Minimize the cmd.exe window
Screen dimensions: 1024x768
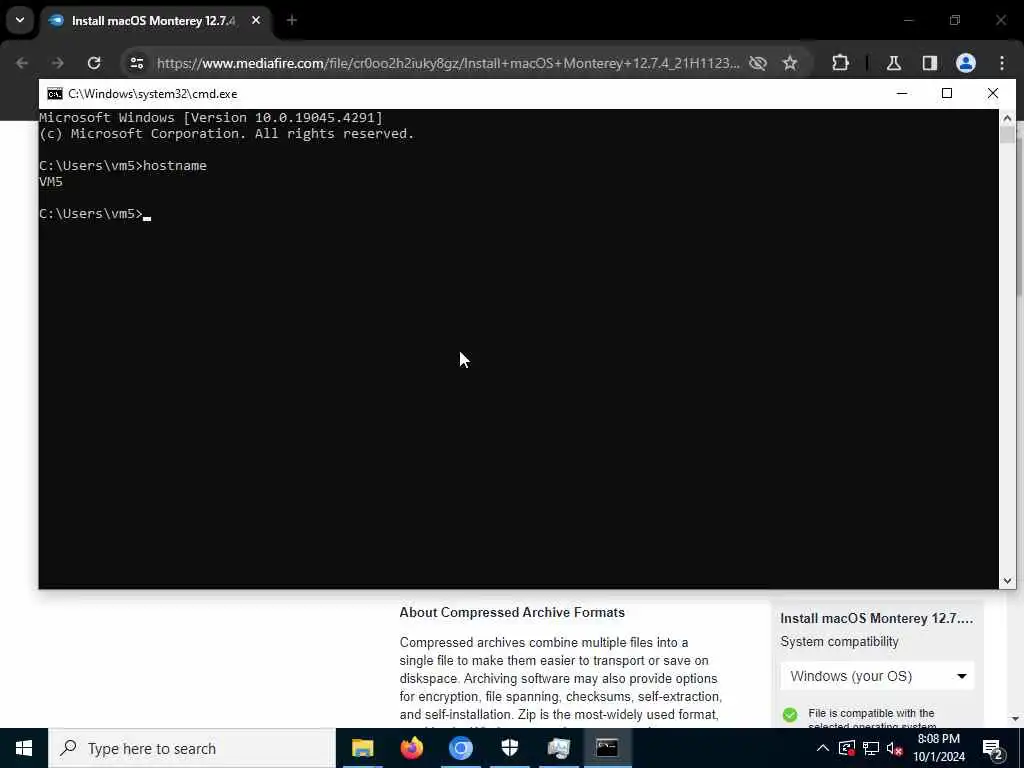point(902,93)
